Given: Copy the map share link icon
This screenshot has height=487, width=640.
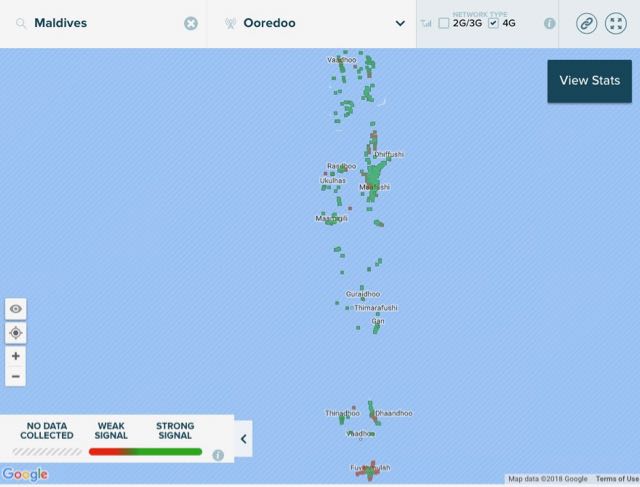Looking at the screenshot, I should (587, 23).
